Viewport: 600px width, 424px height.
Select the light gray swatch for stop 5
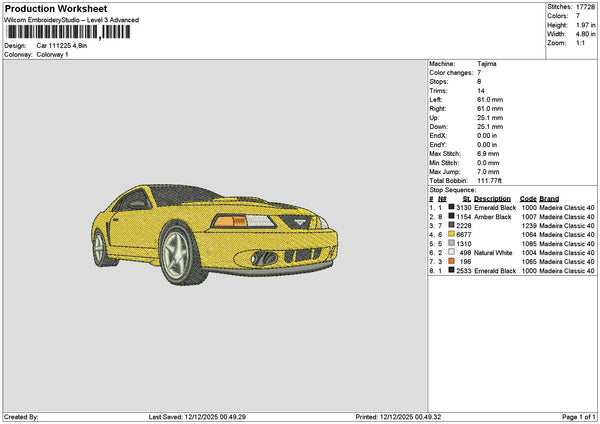pos(451,243)
